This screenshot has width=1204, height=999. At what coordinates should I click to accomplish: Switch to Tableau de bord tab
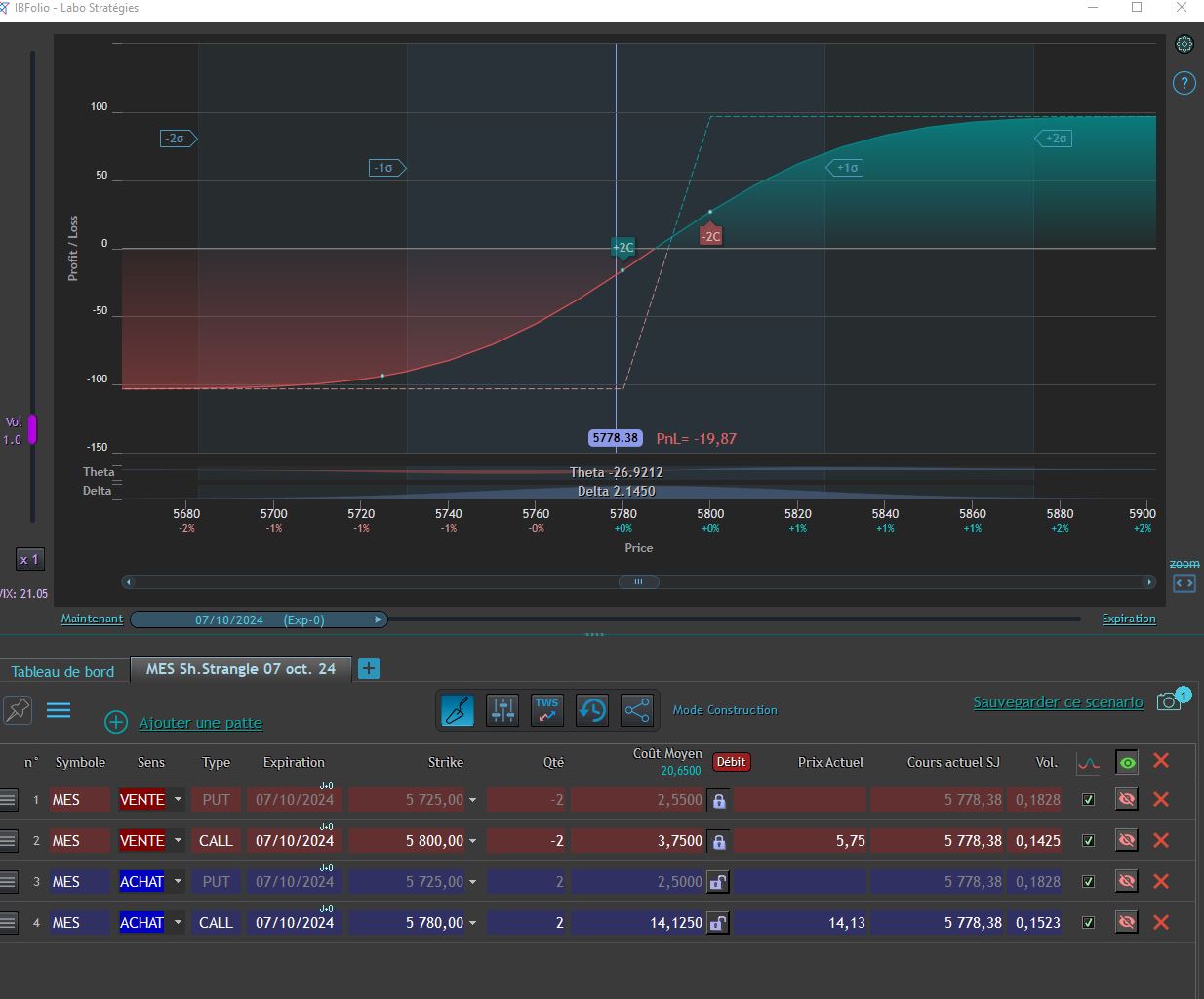click(62, 671)
